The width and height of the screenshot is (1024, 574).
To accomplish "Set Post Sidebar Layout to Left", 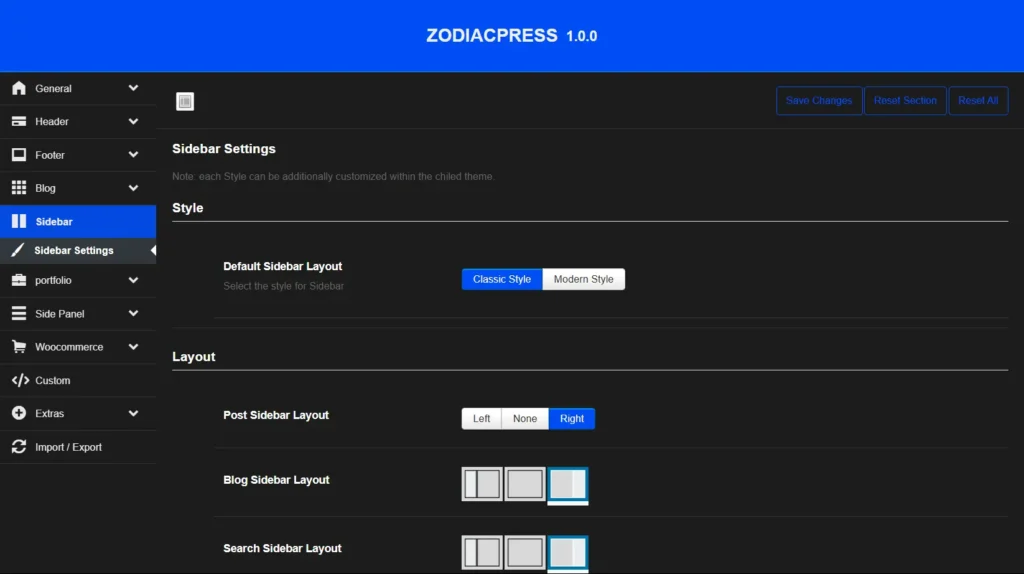I will pos(481,419).
